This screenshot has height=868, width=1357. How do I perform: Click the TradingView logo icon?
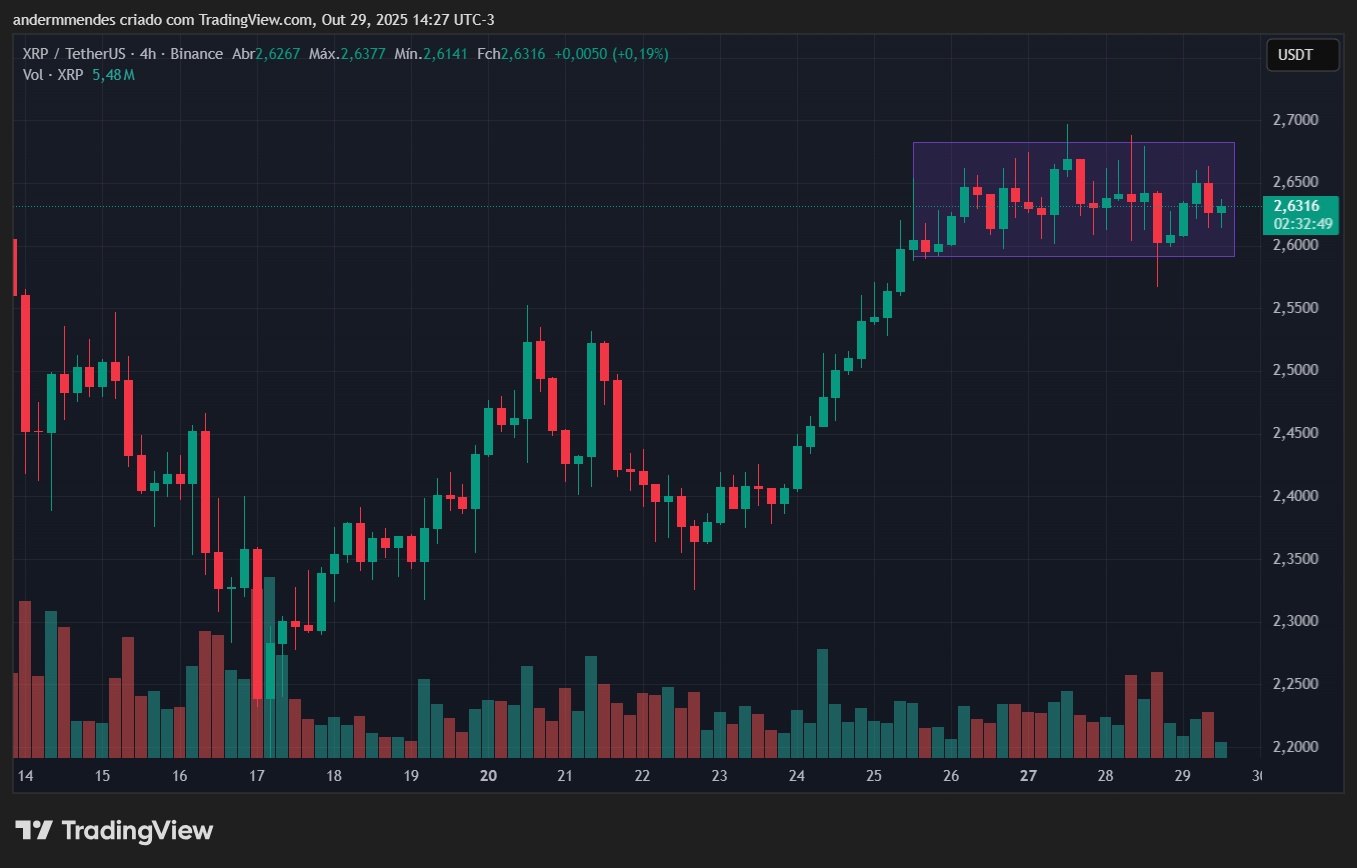click(x=36, y=831)
